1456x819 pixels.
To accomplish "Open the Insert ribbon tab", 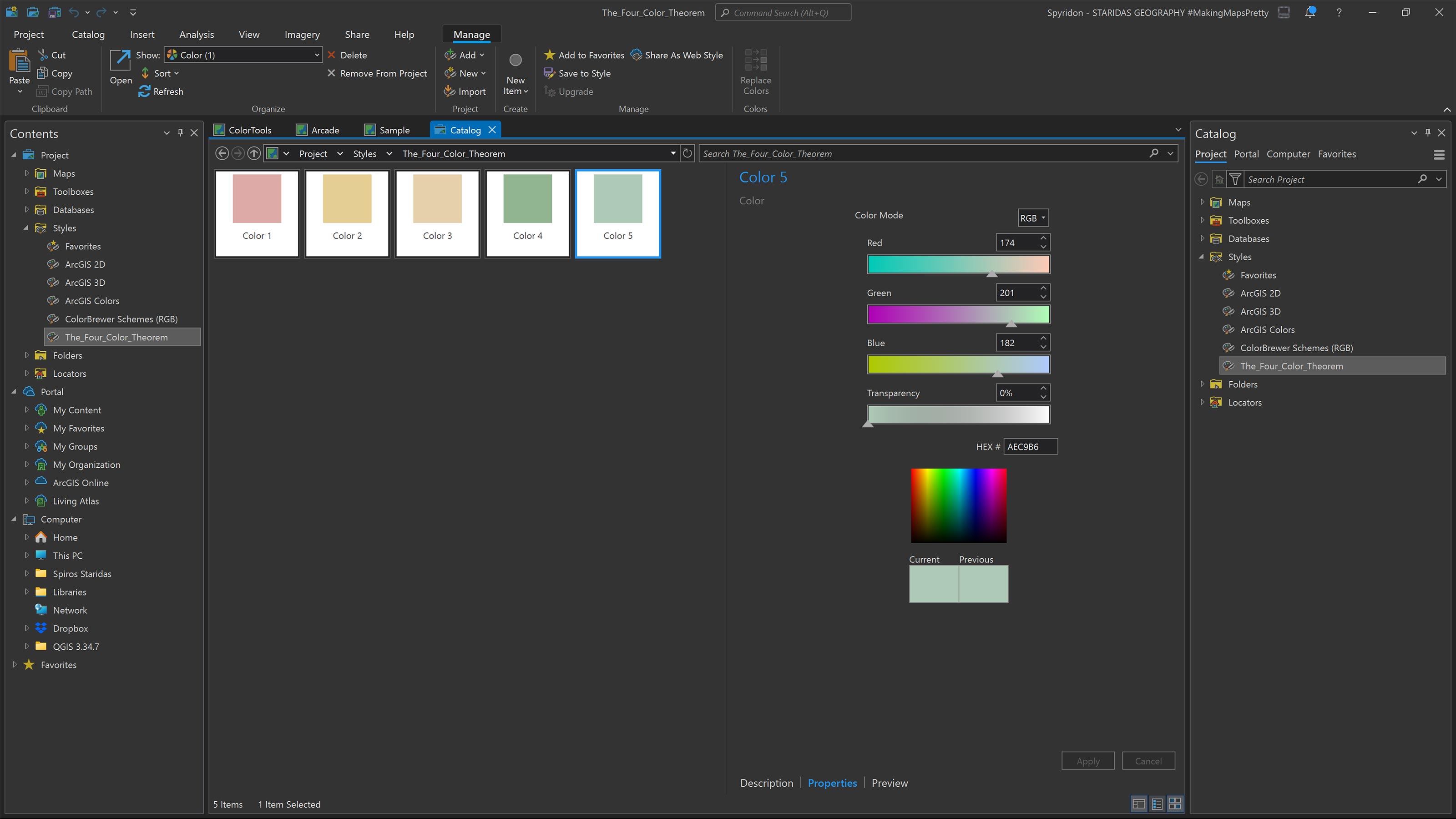I will 142,34.
